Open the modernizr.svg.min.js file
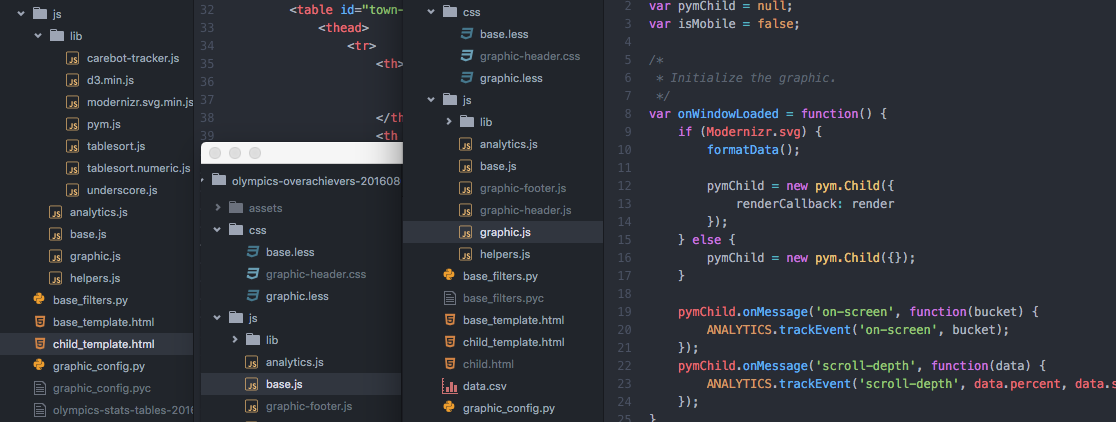The width and height of the screenshot is (1116, 422). pyautogui.click(x=140, y=102)
